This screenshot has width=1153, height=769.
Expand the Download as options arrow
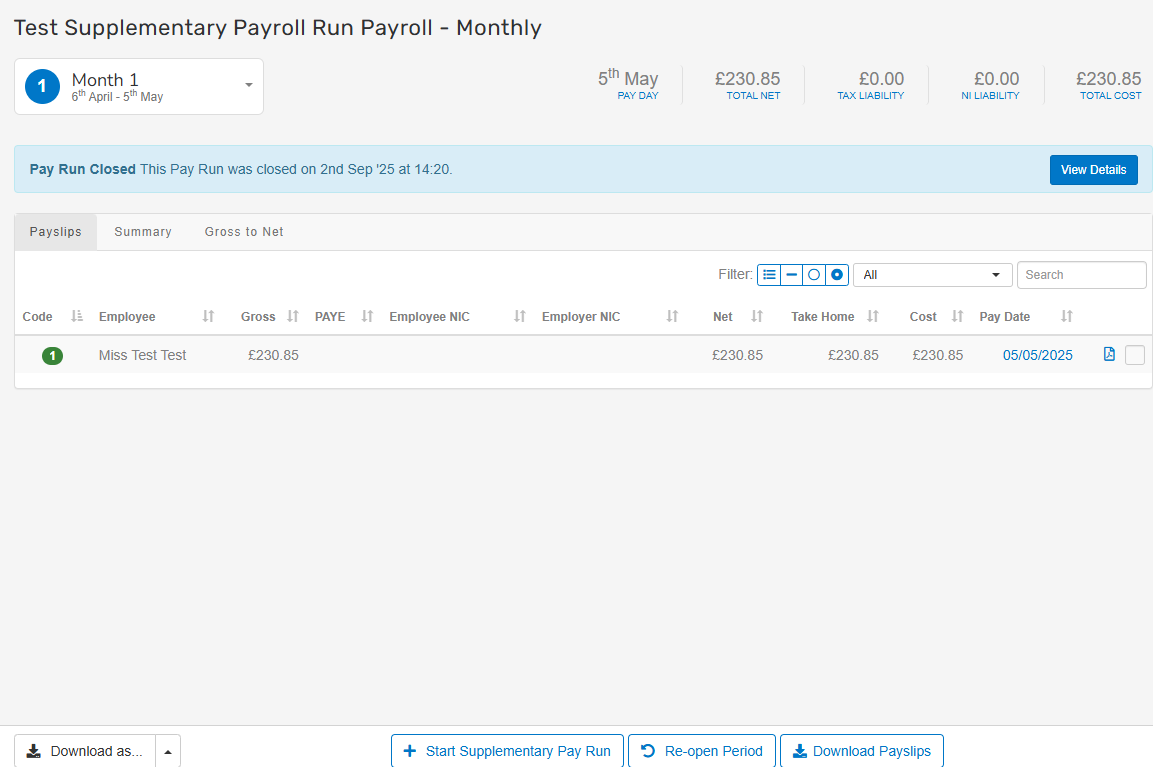(168, 751)
